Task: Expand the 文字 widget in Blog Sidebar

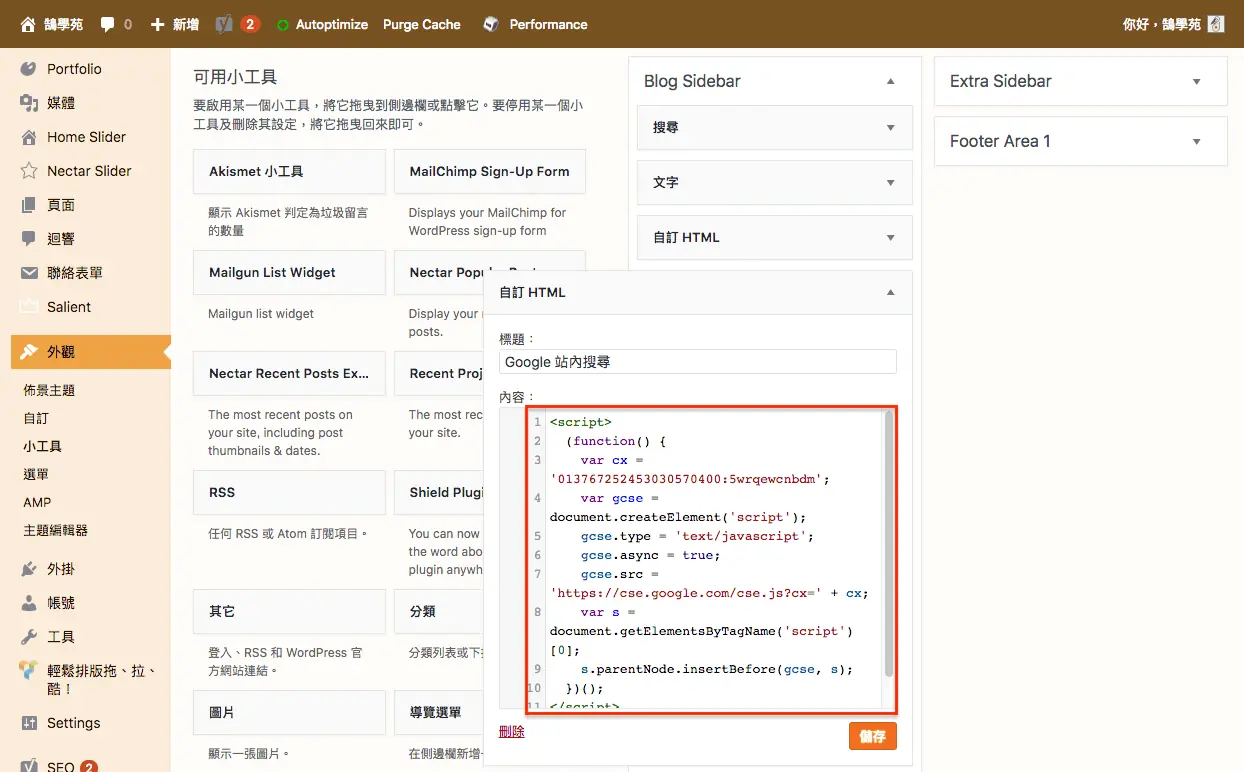Action: [891, 183]
